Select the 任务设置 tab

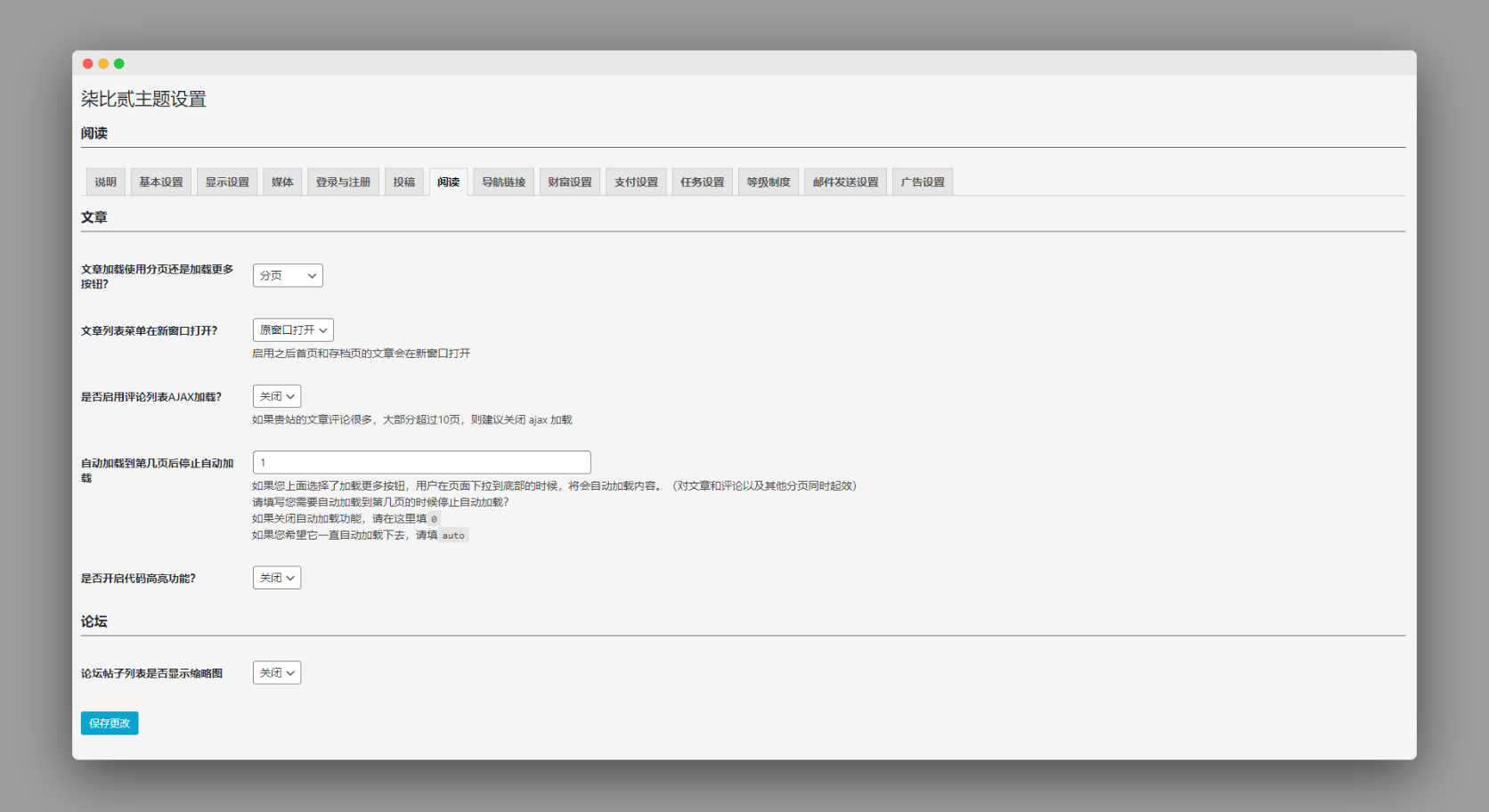point(702,182)
